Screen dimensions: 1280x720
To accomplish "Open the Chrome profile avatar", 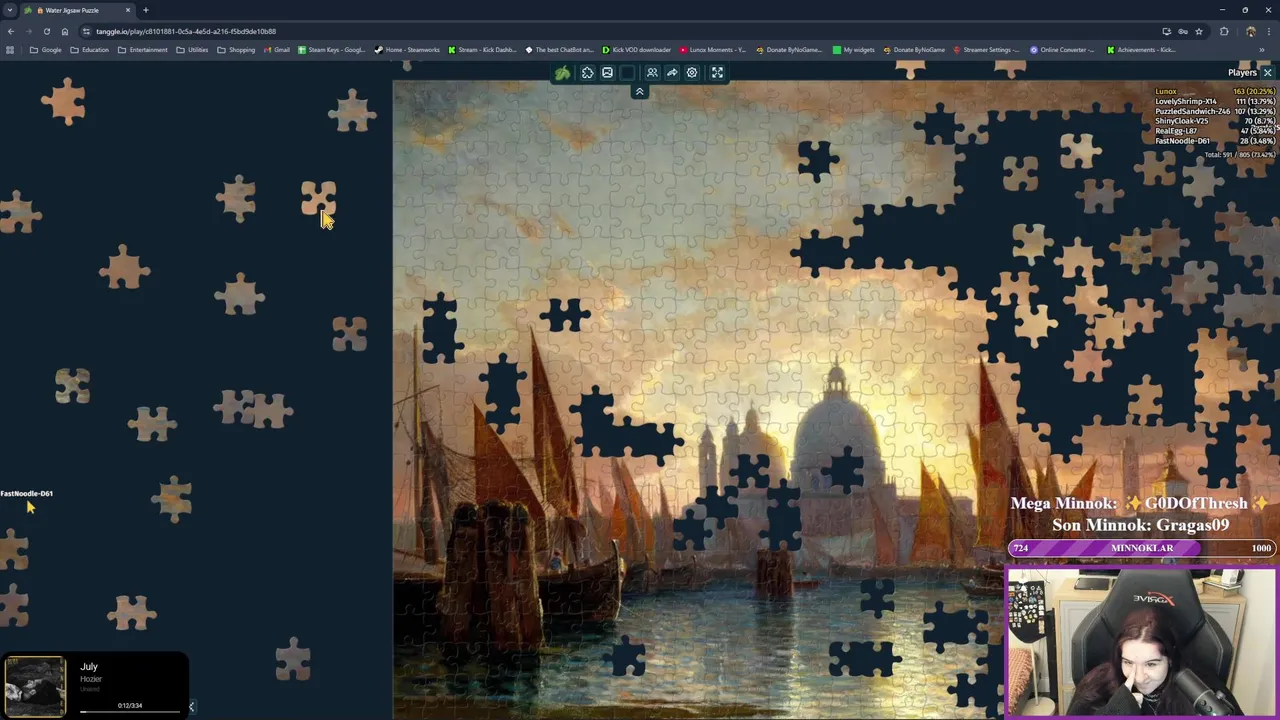I will [1250, 31].
